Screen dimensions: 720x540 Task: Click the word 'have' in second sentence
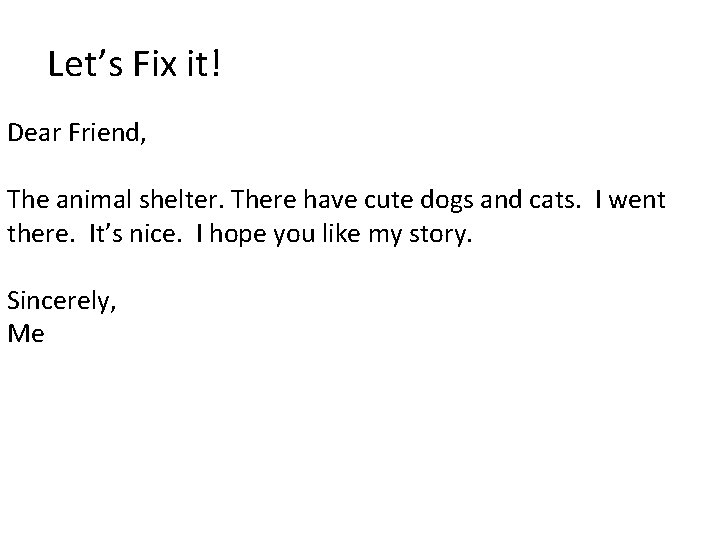(x=330, y=199)
